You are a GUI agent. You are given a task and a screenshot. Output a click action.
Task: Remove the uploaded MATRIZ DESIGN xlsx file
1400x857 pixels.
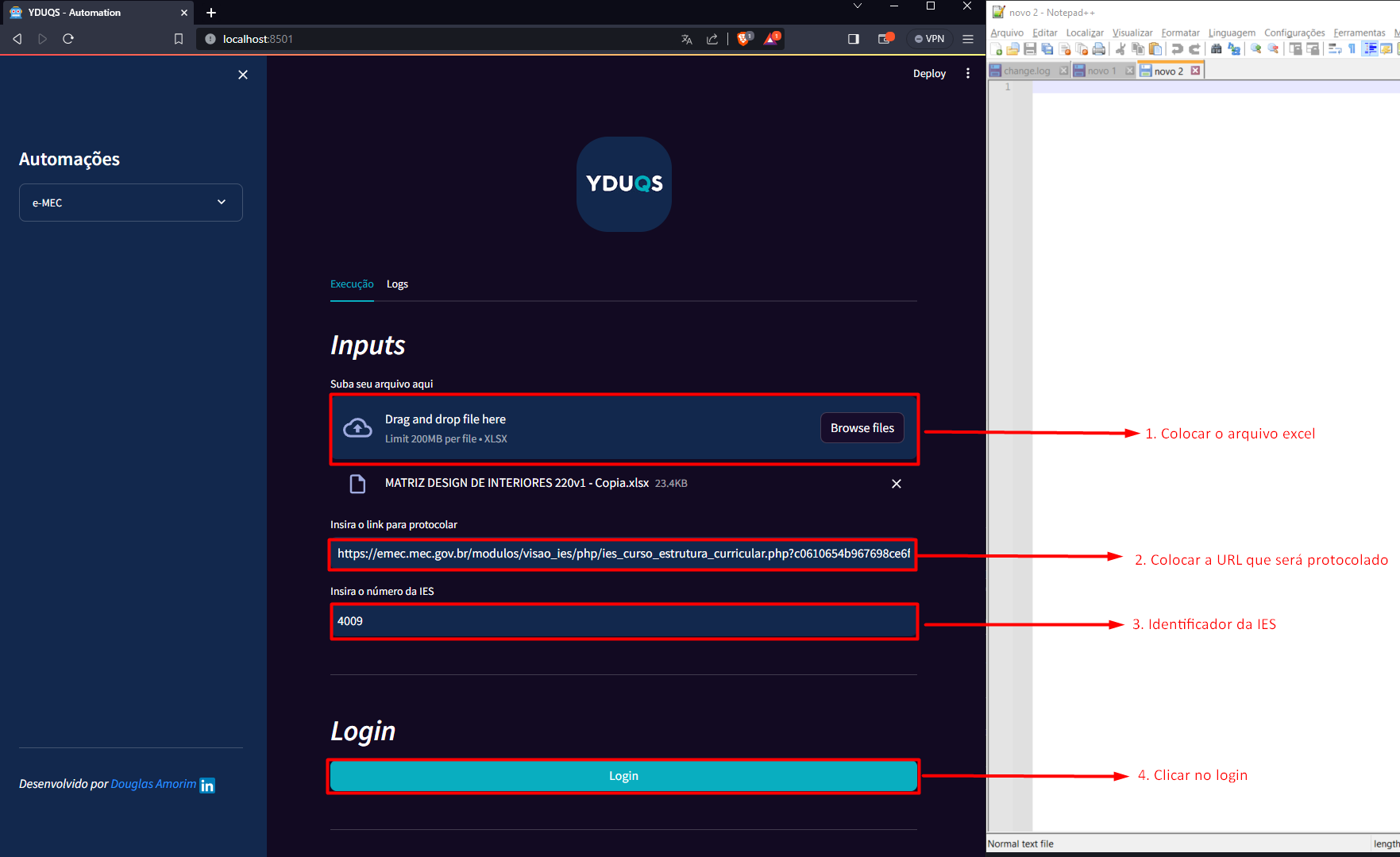897,484
